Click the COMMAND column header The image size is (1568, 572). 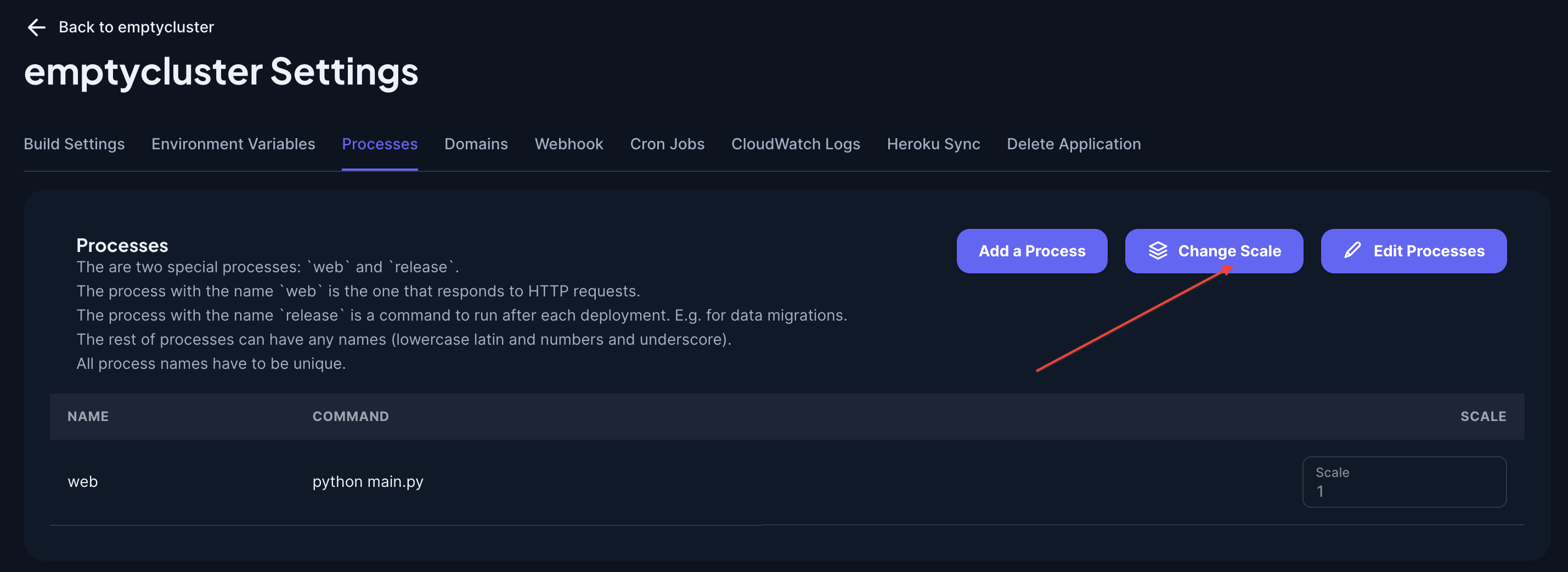tap(350, 417)
